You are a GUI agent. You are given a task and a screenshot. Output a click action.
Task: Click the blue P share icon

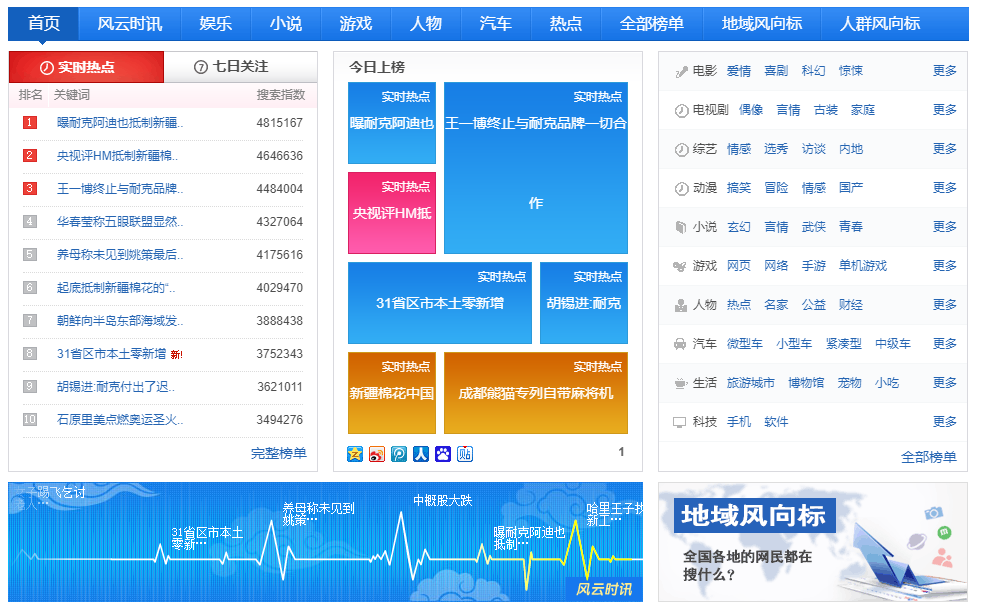398,455
